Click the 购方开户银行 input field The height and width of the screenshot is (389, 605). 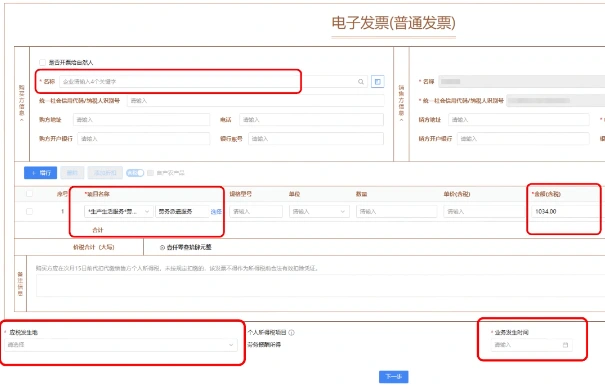[144, 139]
